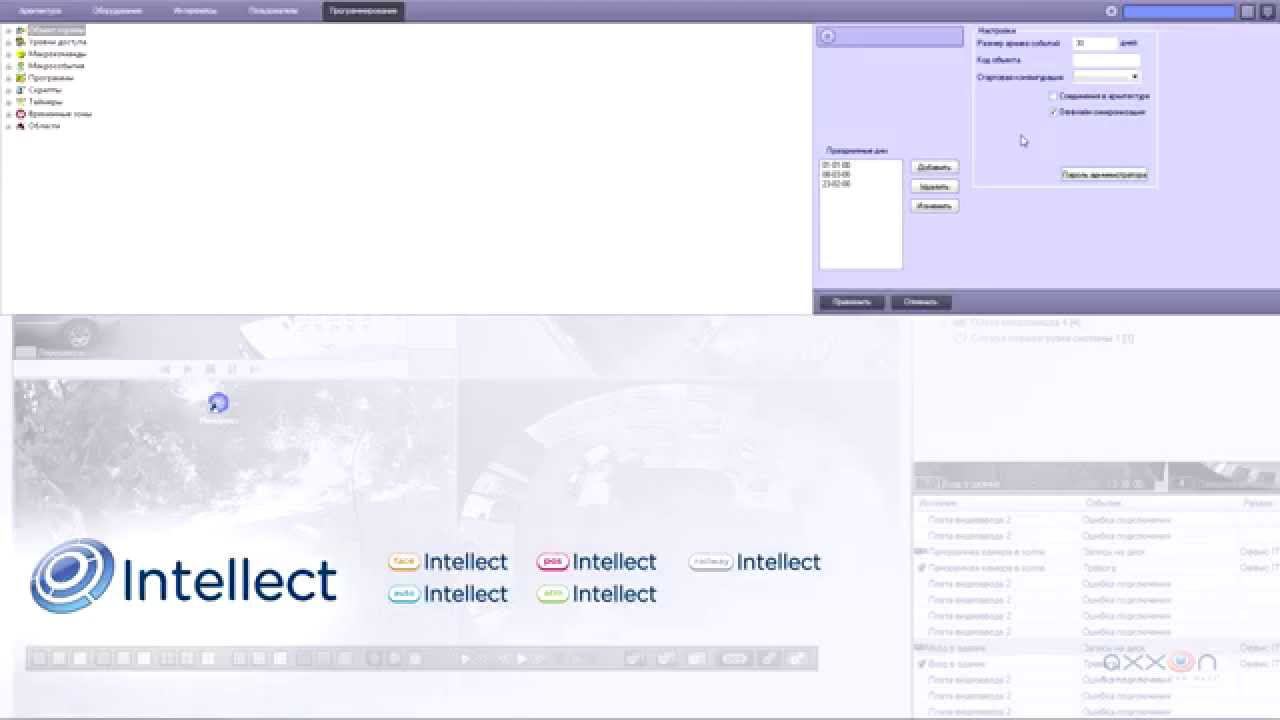The image size is (1280, 720).
Task: Click the Пароль администратора button
Action: coord(1104,174)
